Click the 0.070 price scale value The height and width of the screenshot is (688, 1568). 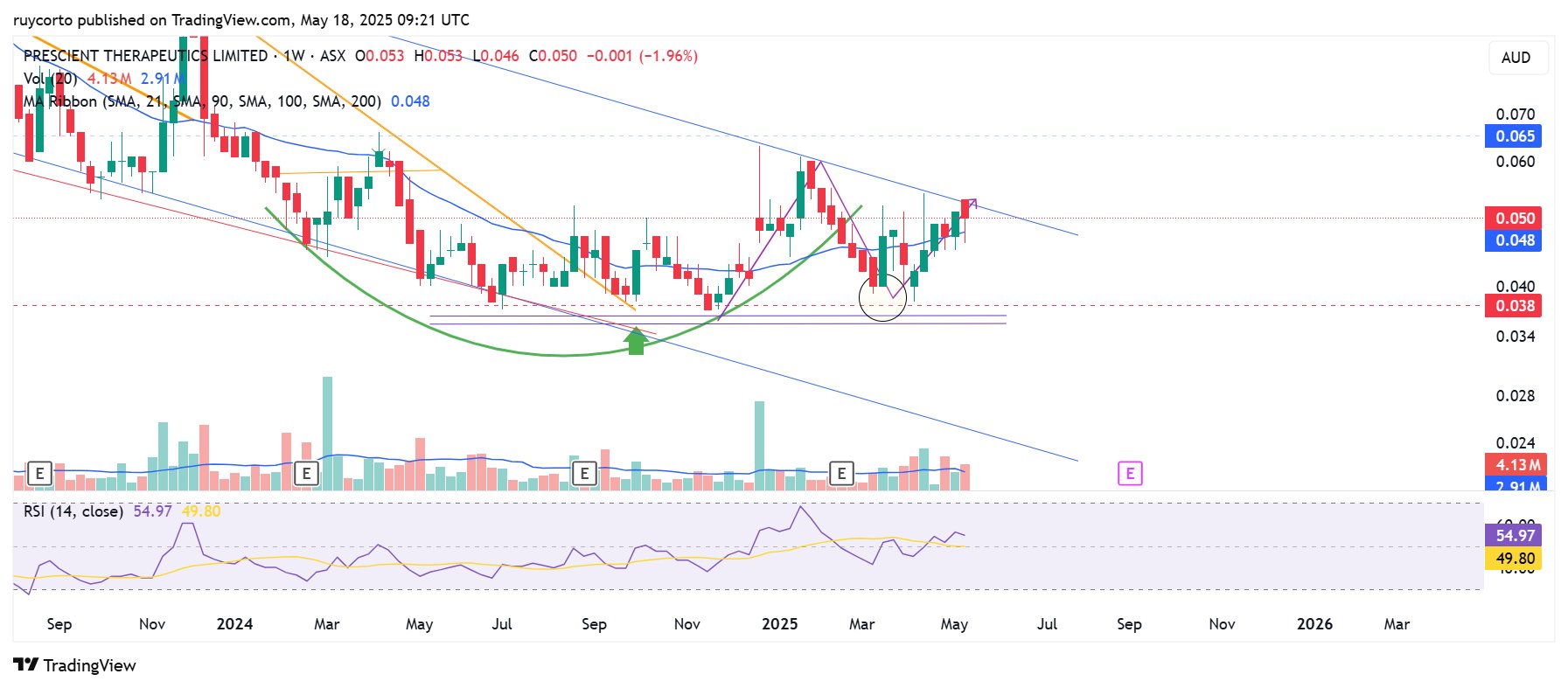[1516, 115]
